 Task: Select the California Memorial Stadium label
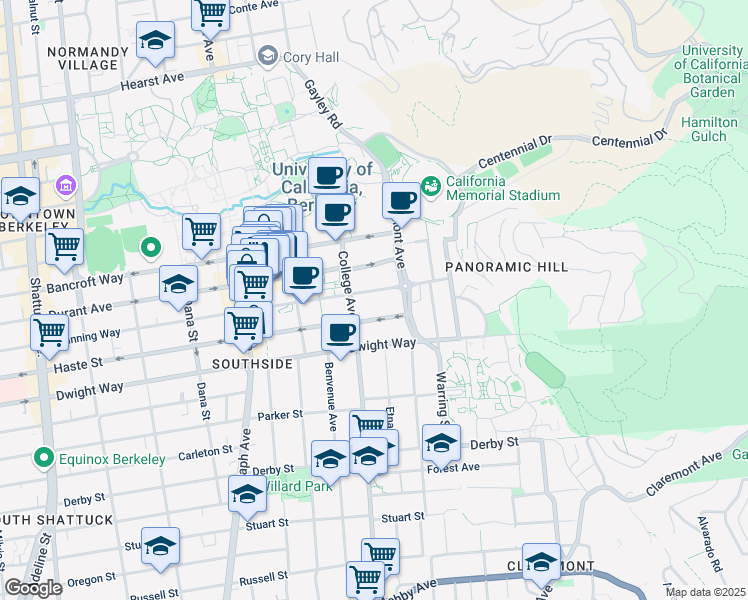[503, 188]
